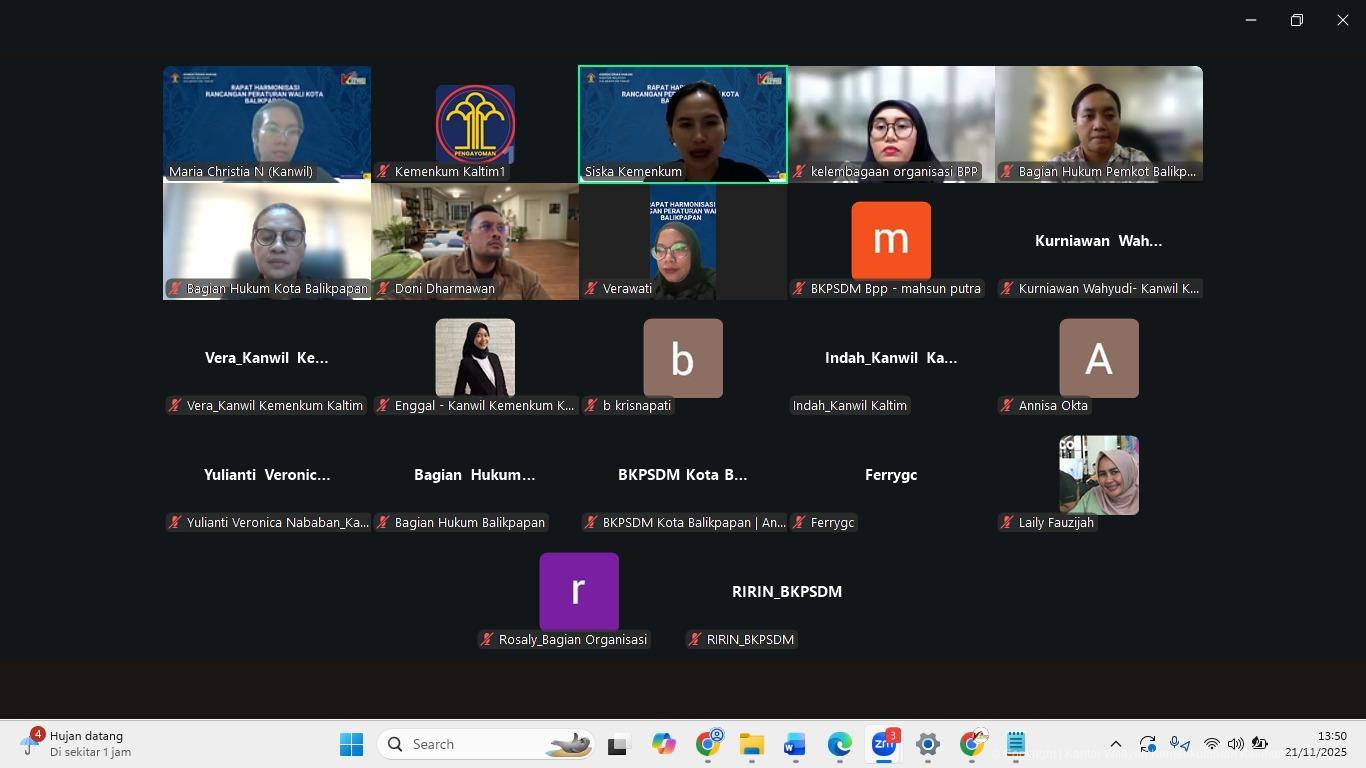Click the Wi-Fi network icon in the tray
The height and width of the screenshot is (768, 1366).
(x=1211, y=744)
